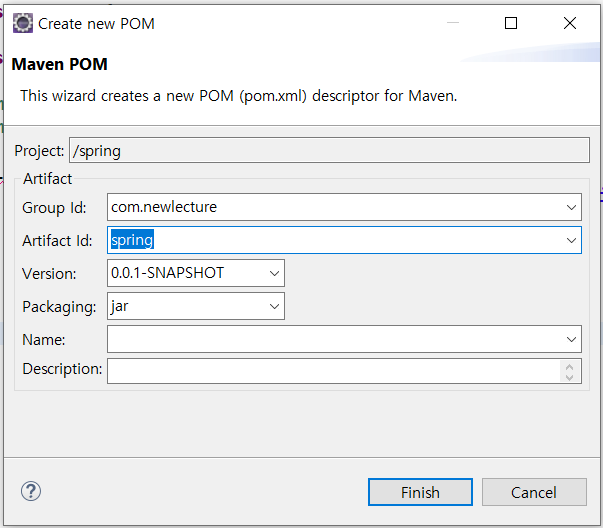The height and width of the screenshot is (528, 603).
Task: Open the help question mark icon
Action: tap(31, 491)
